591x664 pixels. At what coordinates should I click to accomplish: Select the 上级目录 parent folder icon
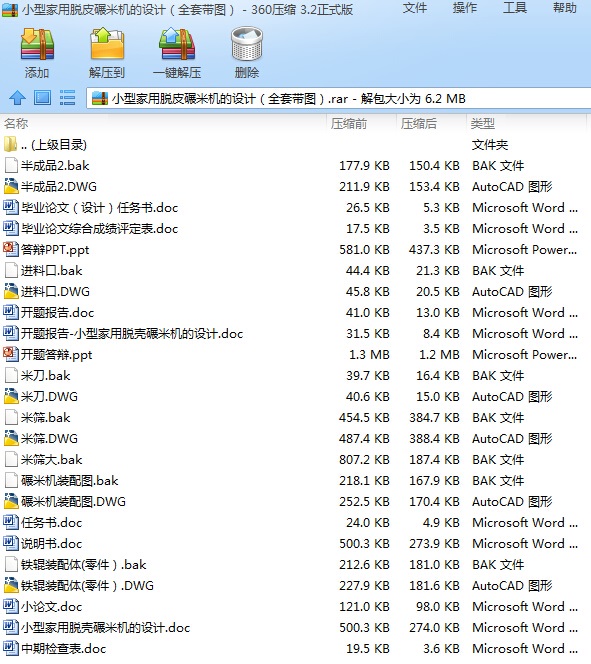[x=10, y=144]
